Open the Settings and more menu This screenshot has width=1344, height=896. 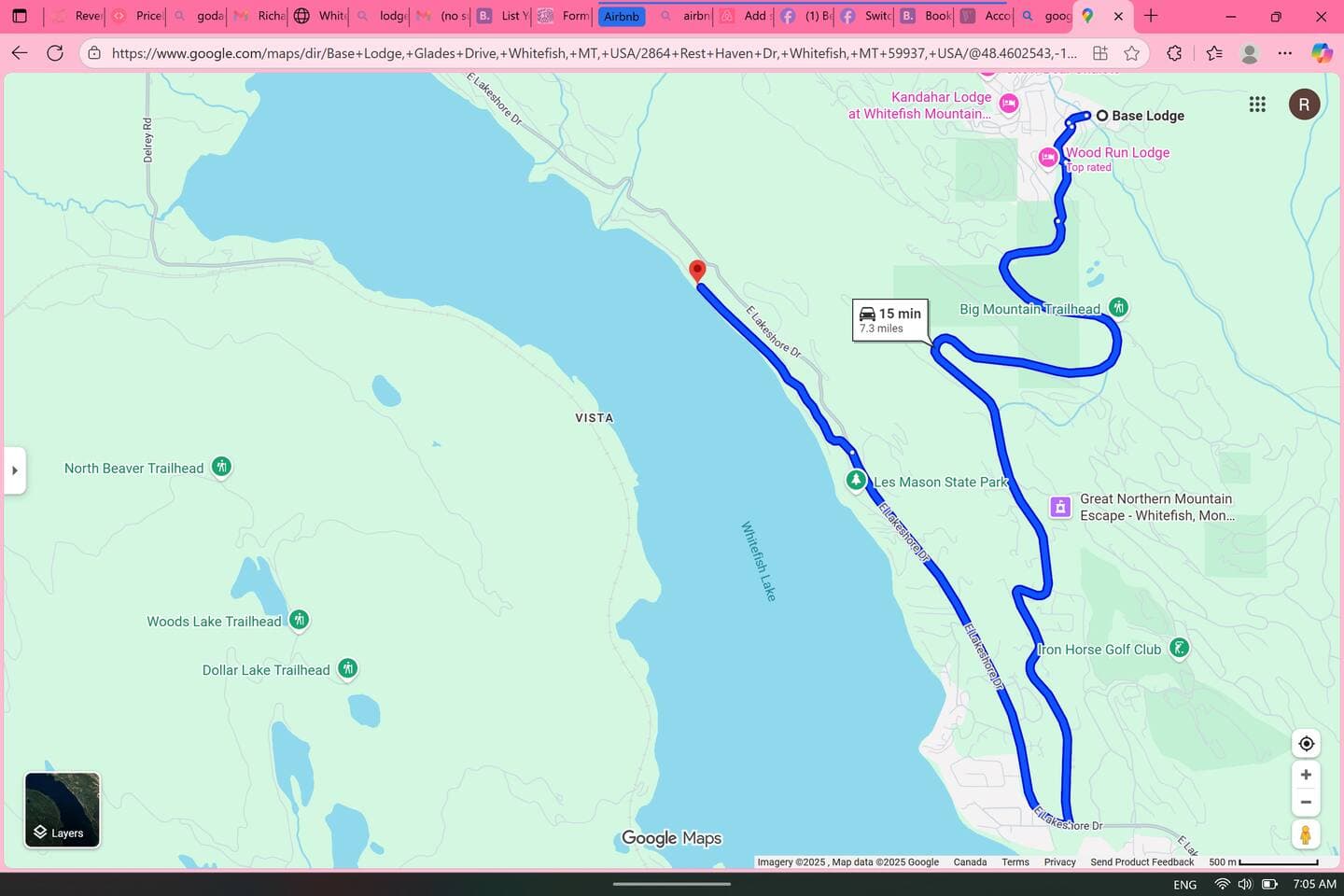1285,53
